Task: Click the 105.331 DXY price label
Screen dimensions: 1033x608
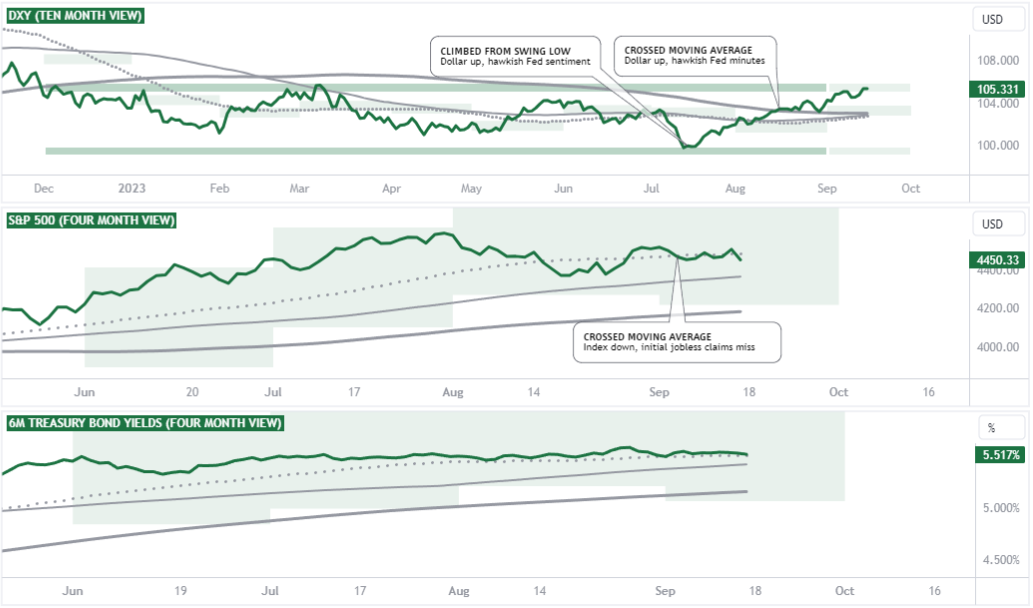Action: point(997,89)
